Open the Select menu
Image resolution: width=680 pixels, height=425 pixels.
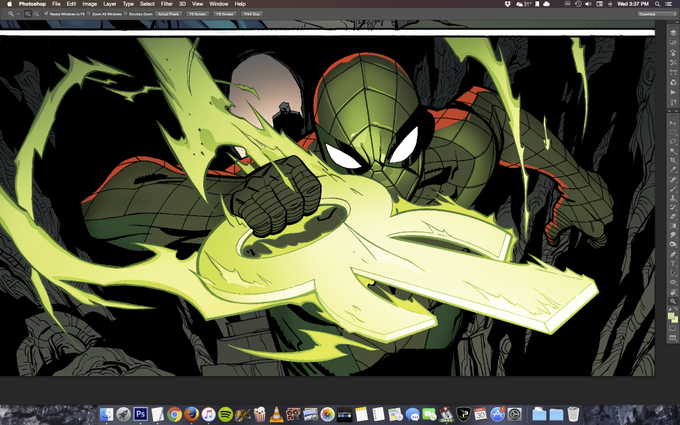pos(147,4)
